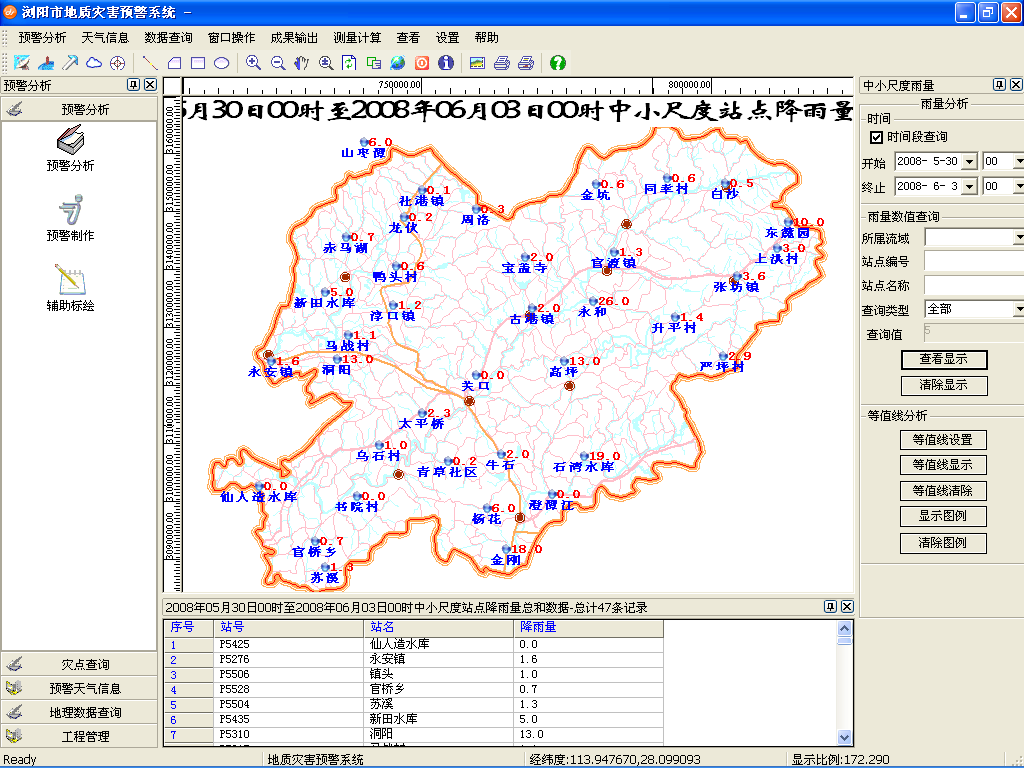Activate the pan hand tool
This screenshot has height=768, width=1024.
[x=301, y=63]
